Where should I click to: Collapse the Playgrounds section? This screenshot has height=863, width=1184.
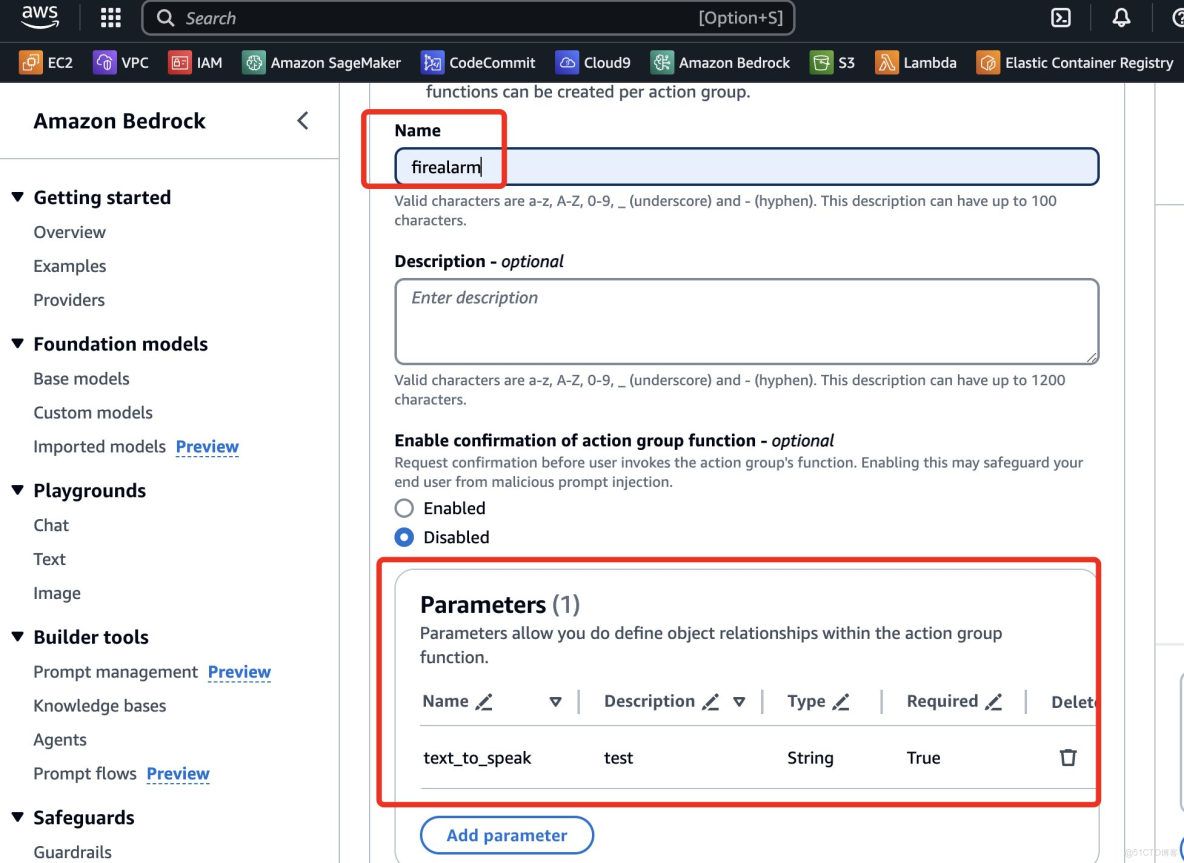coord(17,490)
